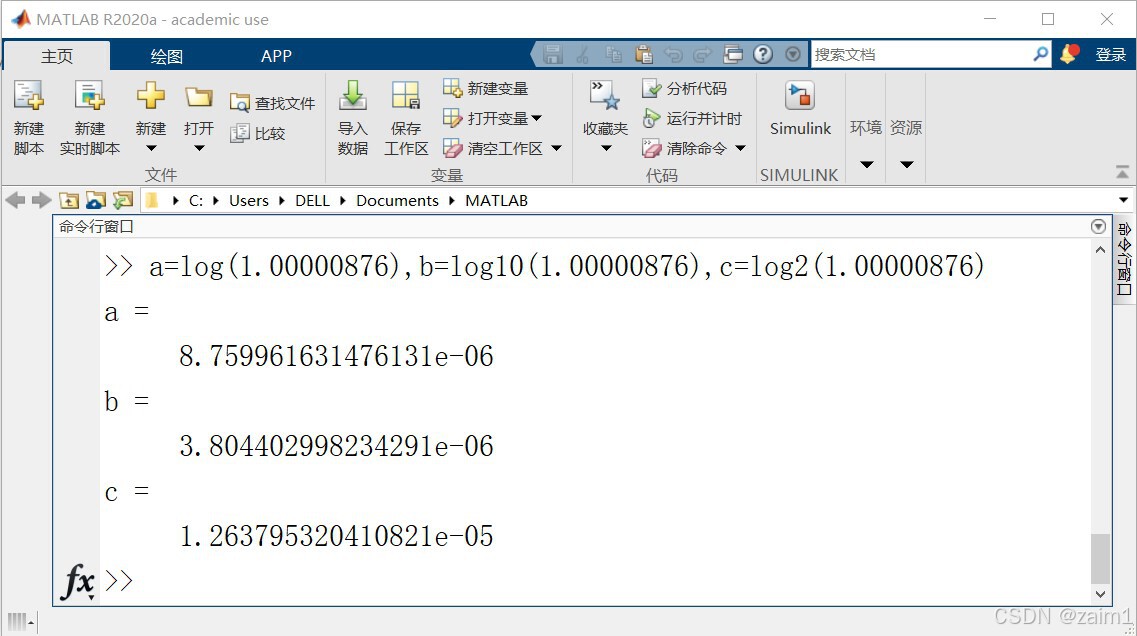Click the undo arrow in quick access bar
1137x636 pixels.
(x=674, y=54)
